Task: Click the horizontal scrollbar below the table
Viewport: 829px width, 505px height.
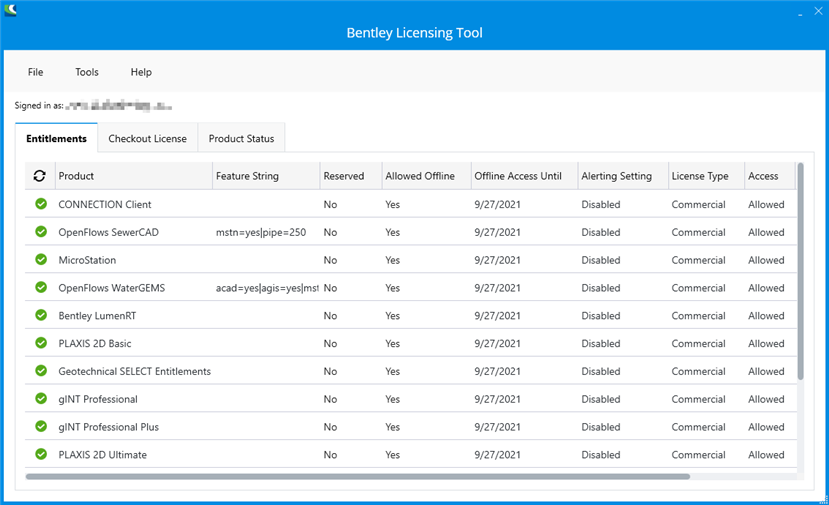Action: [358, 476]
